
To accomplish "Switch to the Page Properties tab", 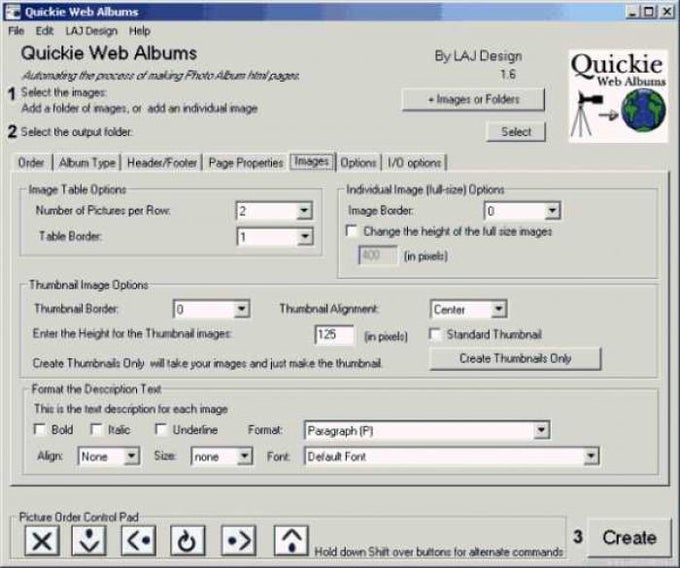I will click(x=246, y=163).
